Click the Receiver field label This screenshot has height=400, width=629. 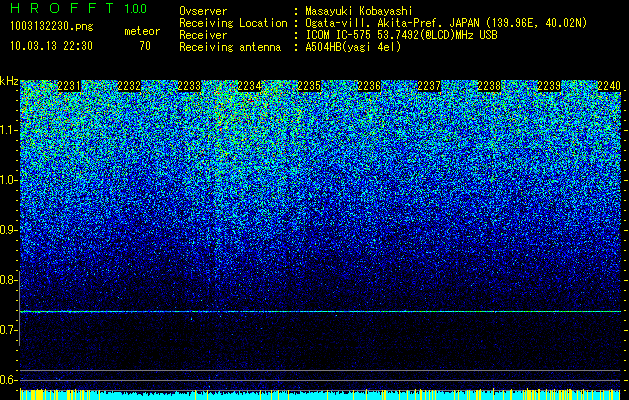(203, 35)
